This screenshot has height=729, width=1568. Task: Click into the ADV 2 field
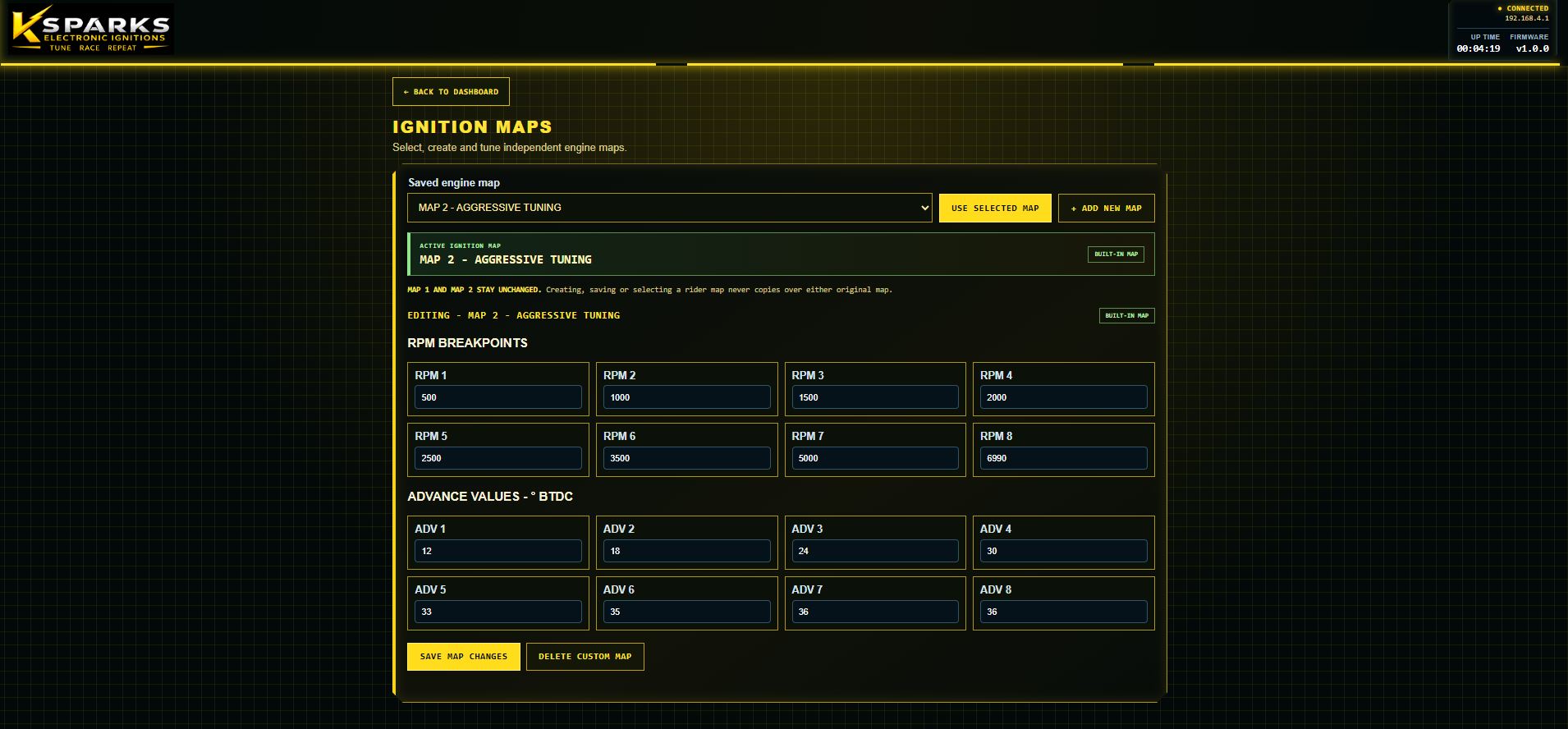point(687,551)
